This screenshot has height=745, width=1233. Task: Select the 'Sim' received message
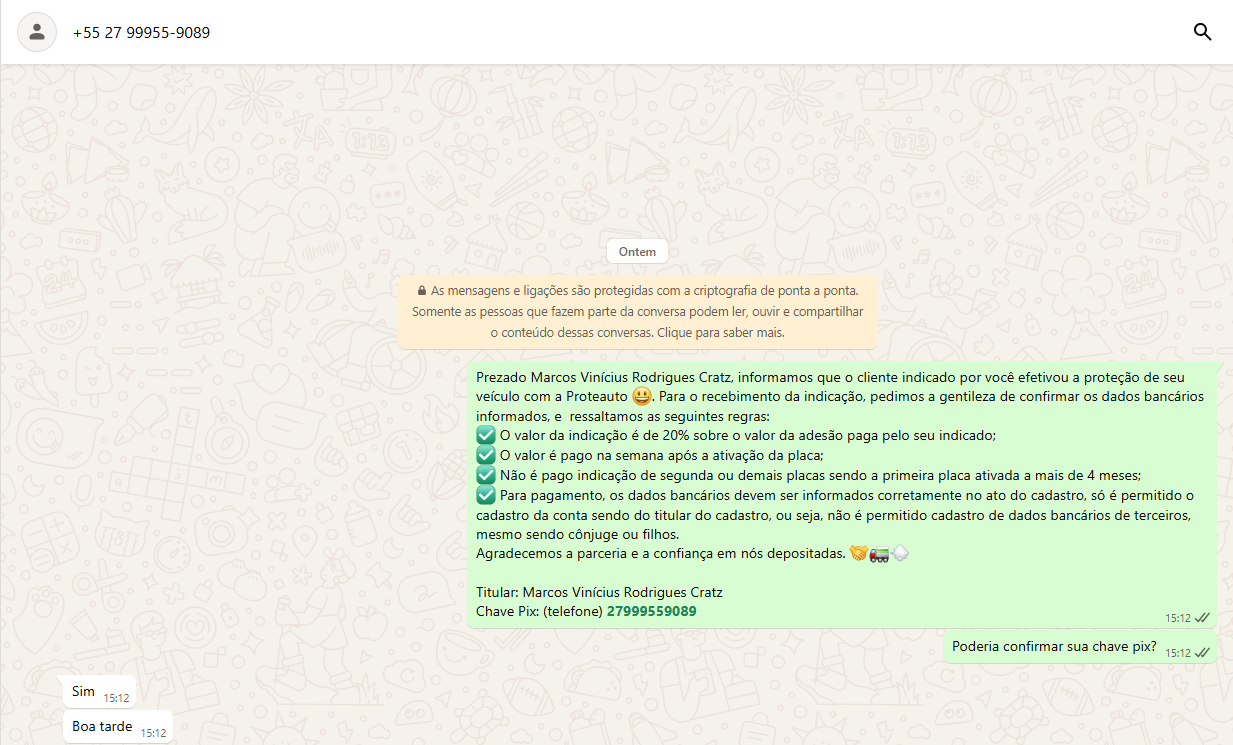click(84, 692)
